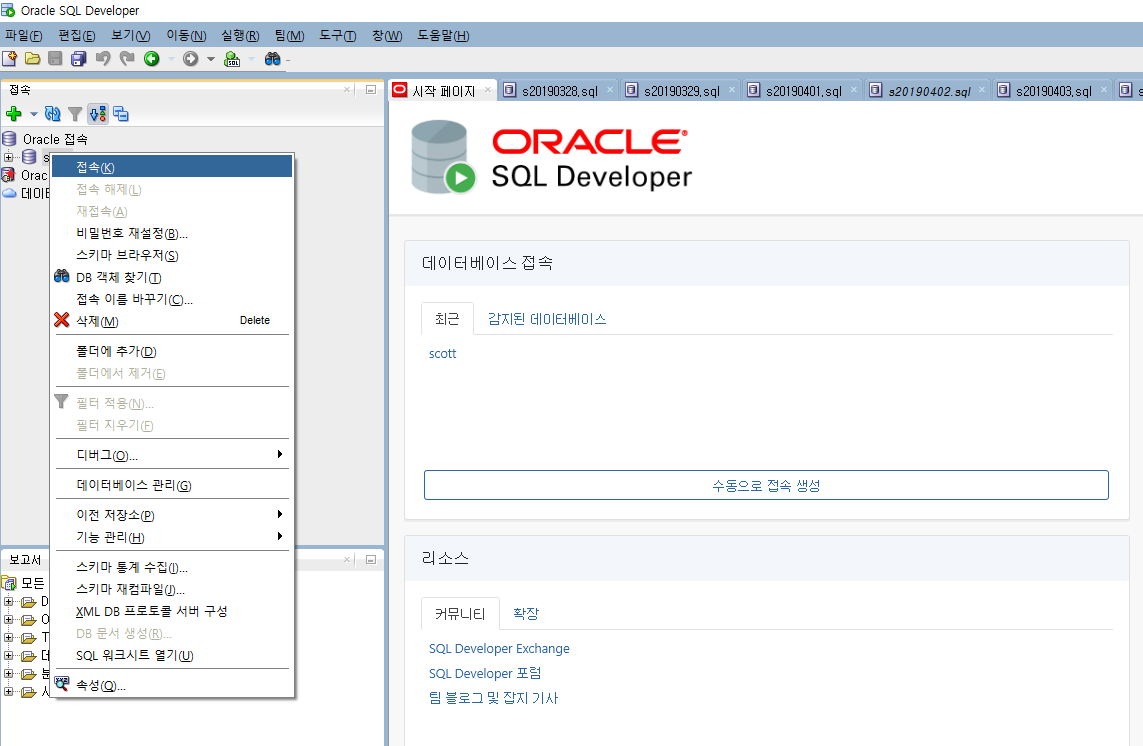Open the 편집(E) menu
Image resolution: width=1143 pixels, height=746 pixels.
tap(77, 35)
